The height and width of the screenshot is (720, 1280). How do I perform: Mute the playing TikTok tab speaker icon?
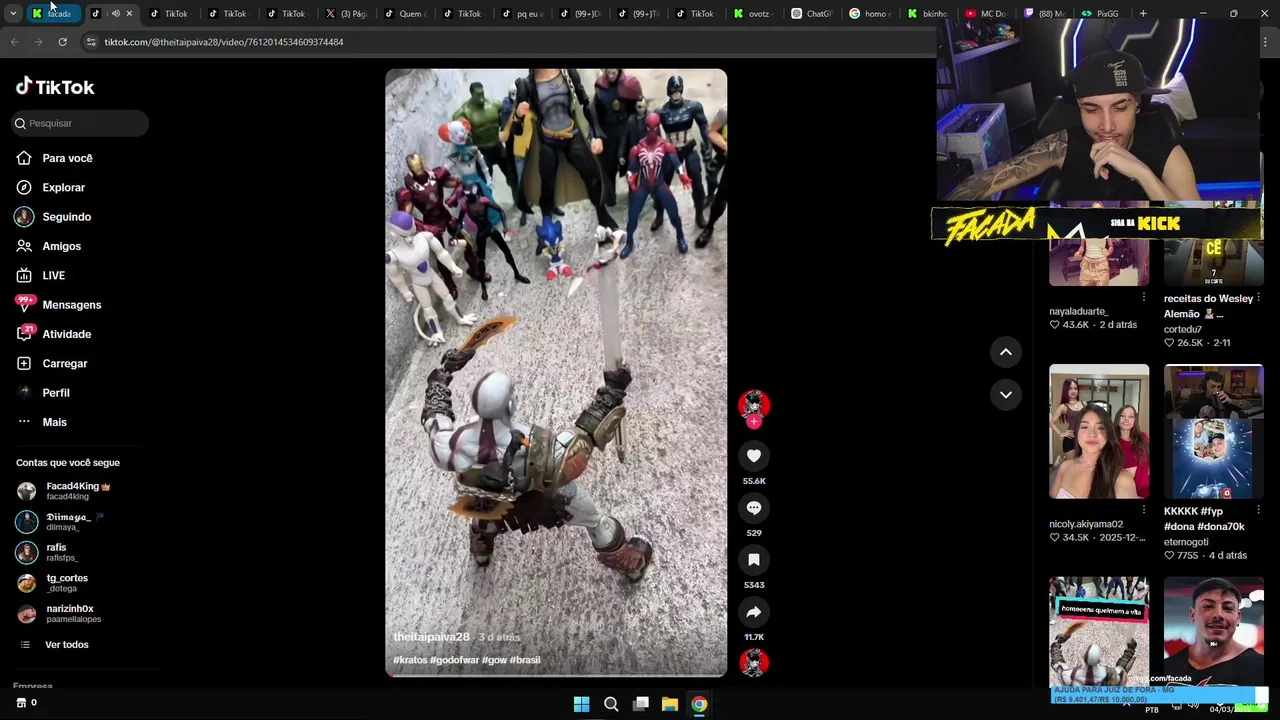click(116, 14)
